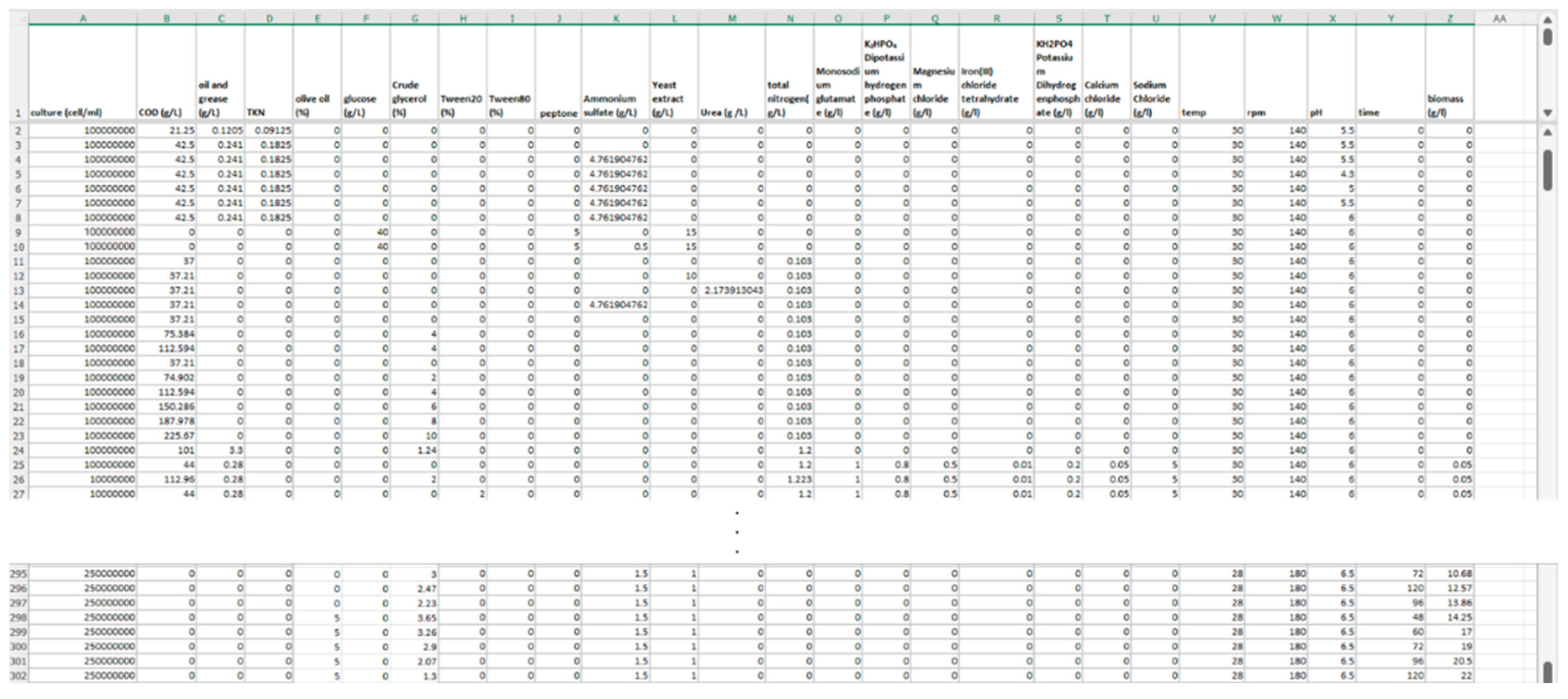
Task: Select row 302 header
Action: tap(18, 676)
